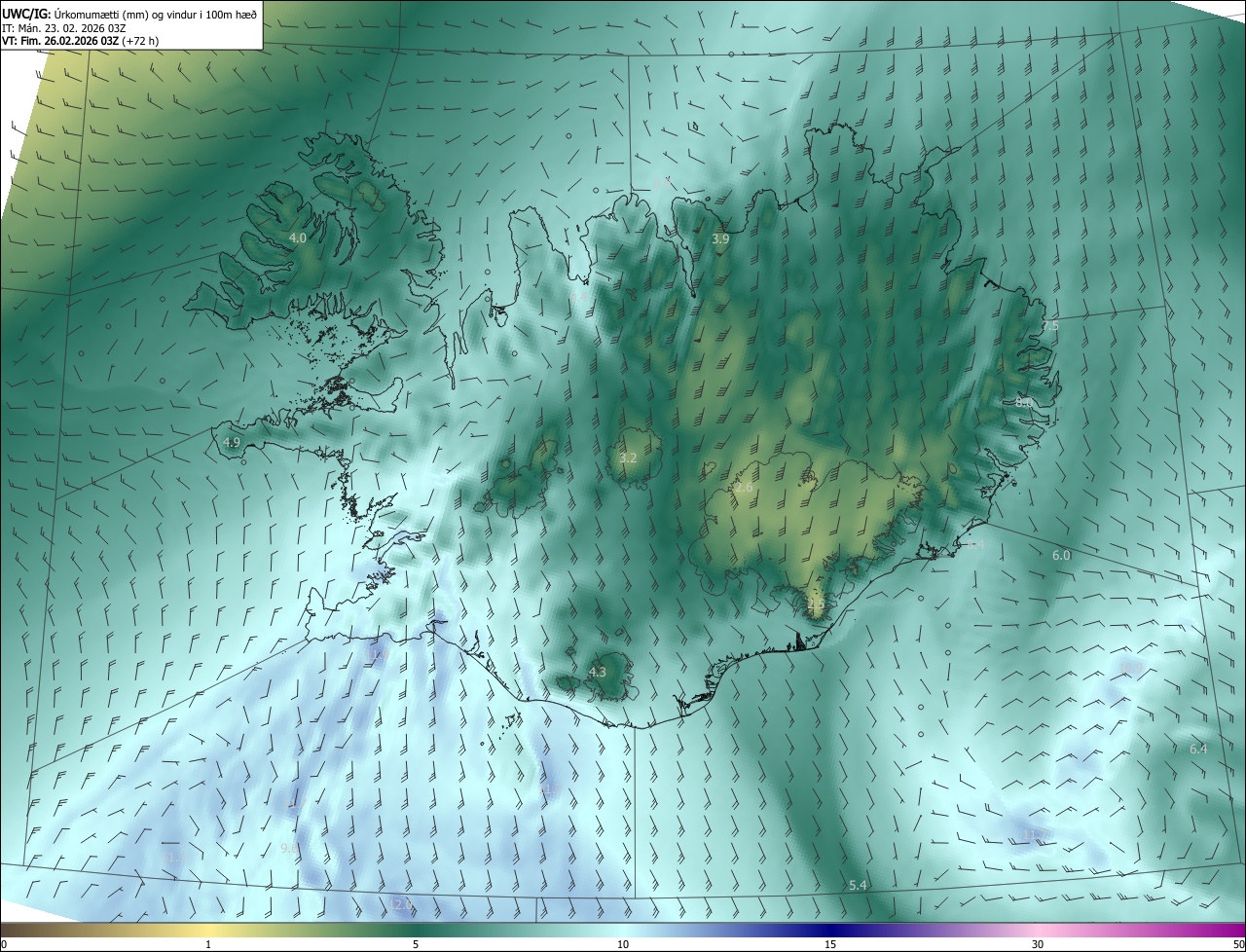Click the 5.4 value label at the bottom
1246x952 pixels.
pyautogui.click(x=858, y=885)
